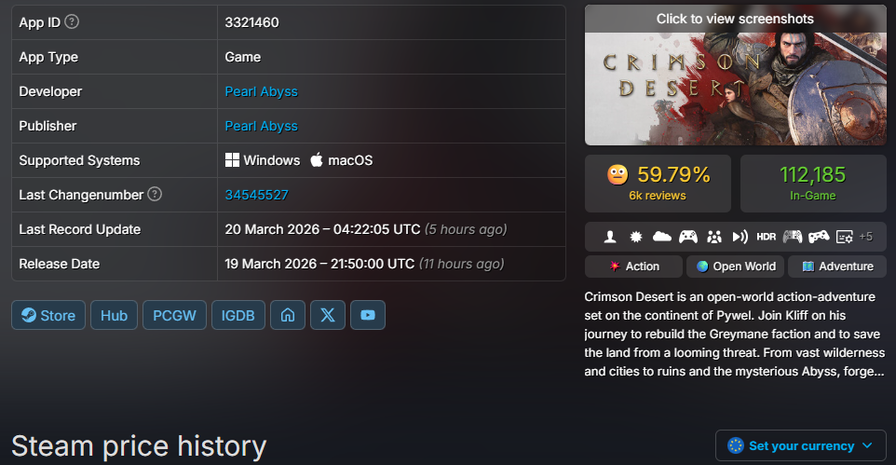Image resolution: width=896 pixels, height=465 pixels.
Task: Click the remote play streaming icon
Action: [740, 236]
